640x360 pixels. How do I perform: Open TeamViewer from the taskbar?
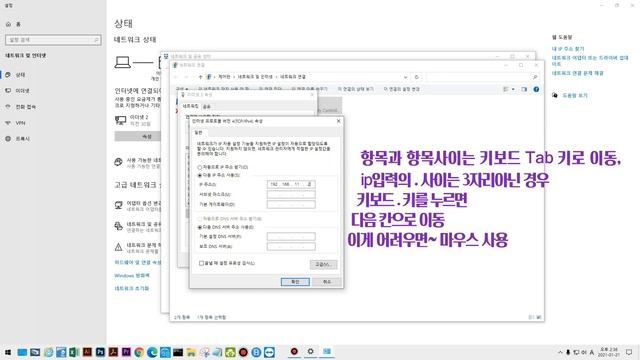click(269, 352)
